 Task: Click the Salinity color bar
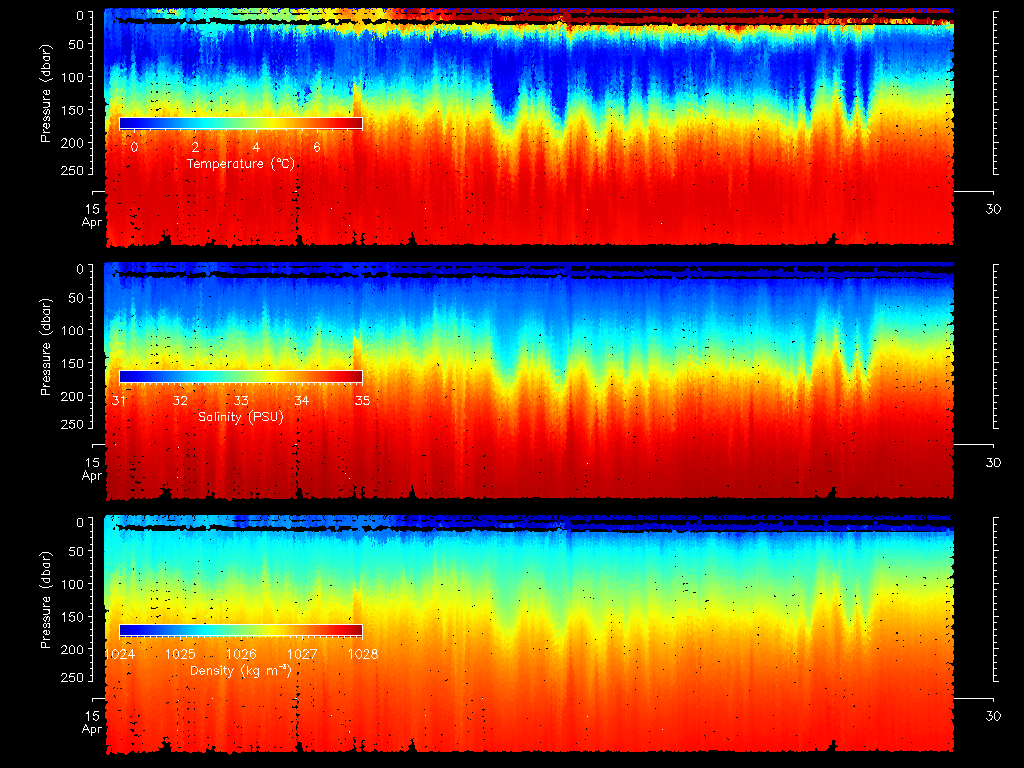point(241,377)
